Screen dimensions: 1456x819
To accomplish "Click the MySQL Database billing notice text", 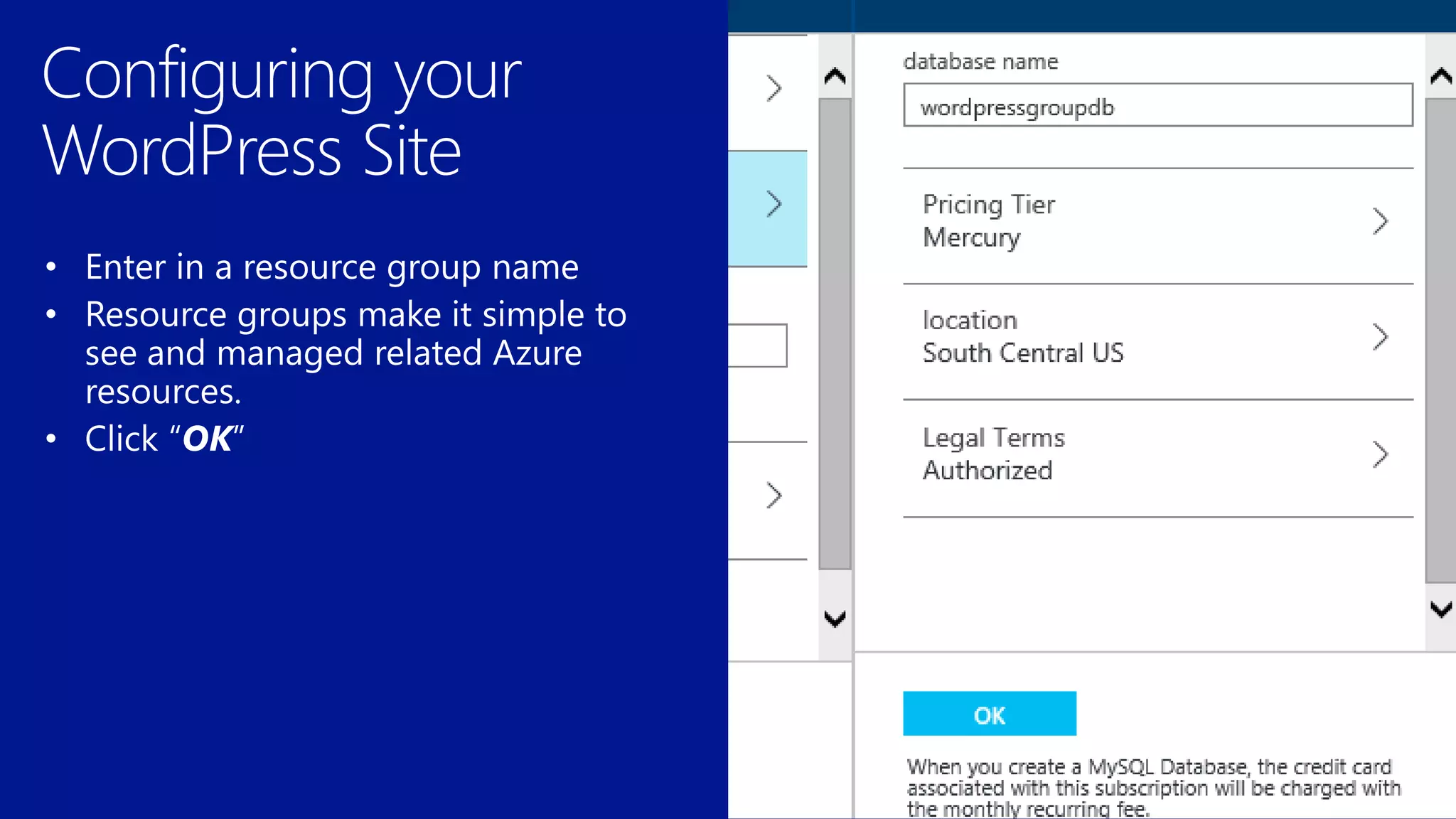I will tap(1153, 788).
